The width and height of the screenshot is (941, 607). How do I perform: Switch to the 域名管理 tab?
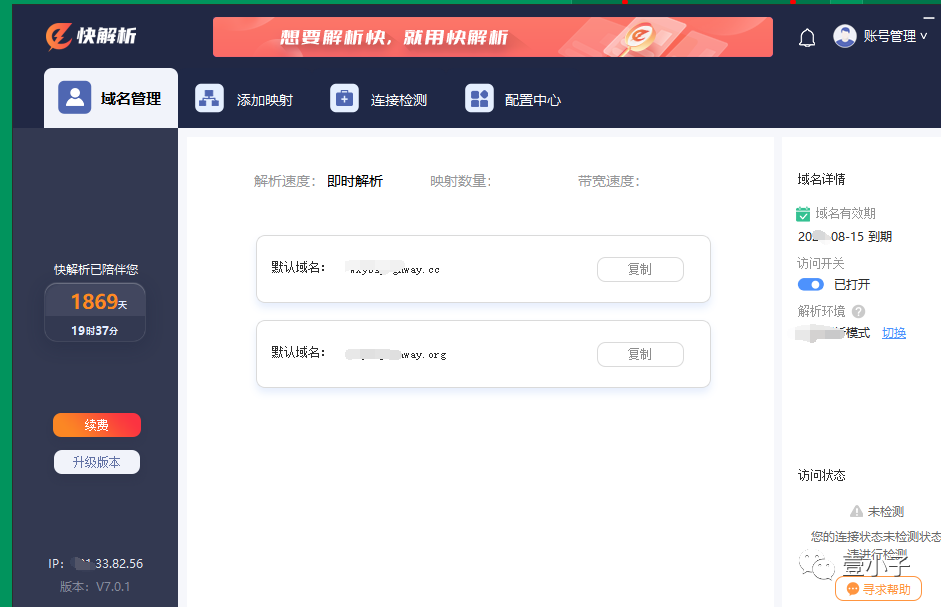(x=111, y=98)
